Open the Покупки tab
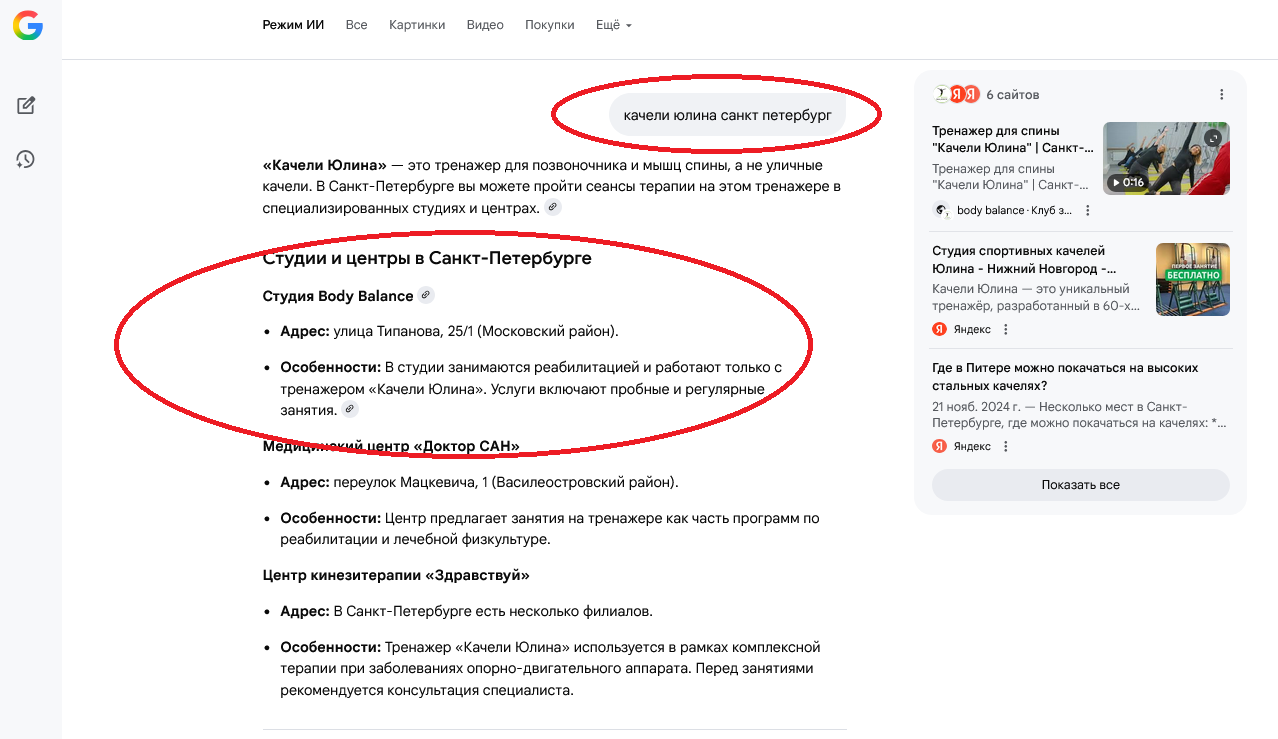Screen dimensions: 1278x739 [549, 25]
